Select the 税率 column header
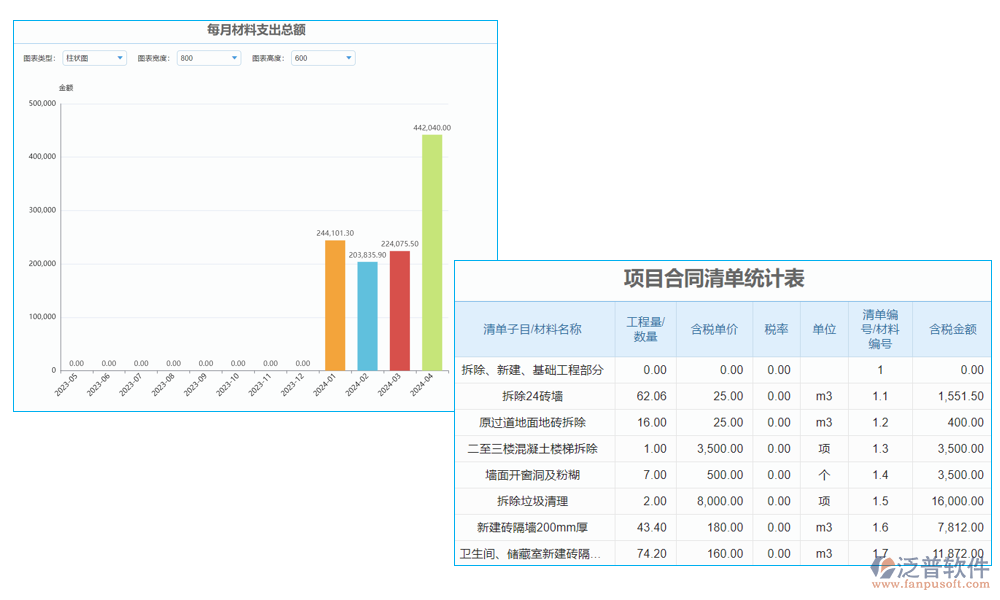 (776, 329)
